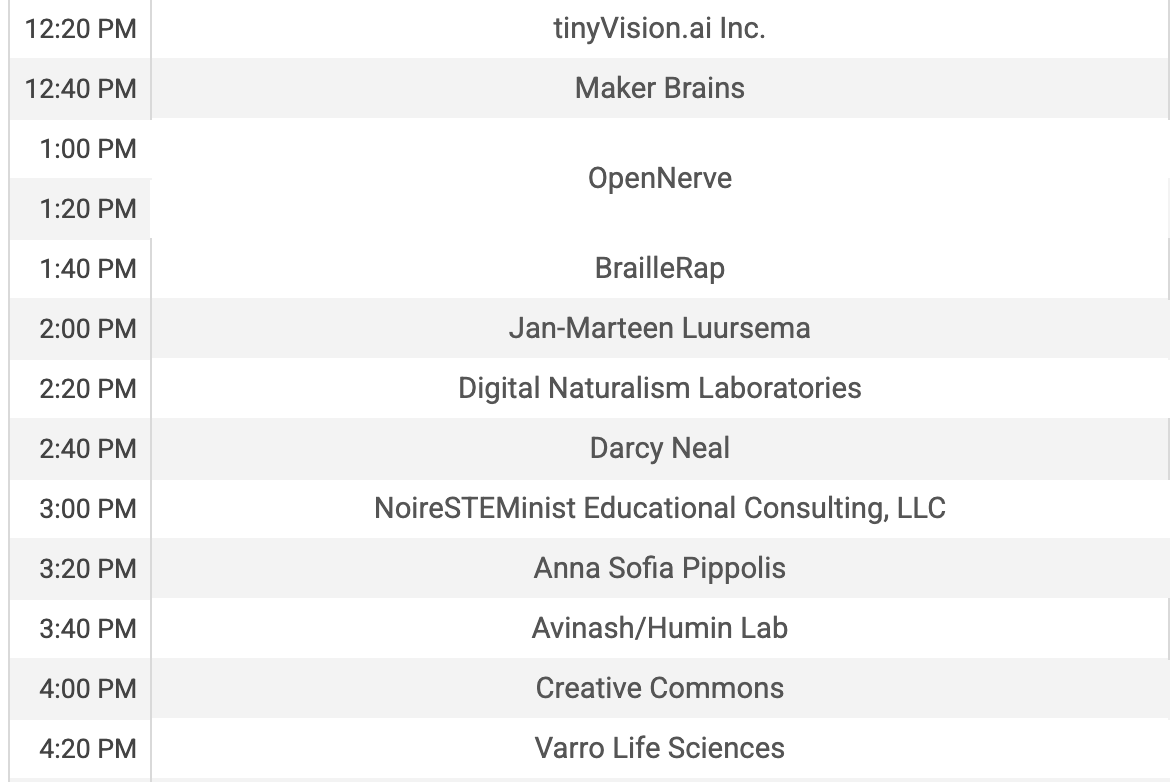Select the 12:40 PM time slot
Screen dimensions: 1170x782
pyautogui.click(x=88, y=88)
